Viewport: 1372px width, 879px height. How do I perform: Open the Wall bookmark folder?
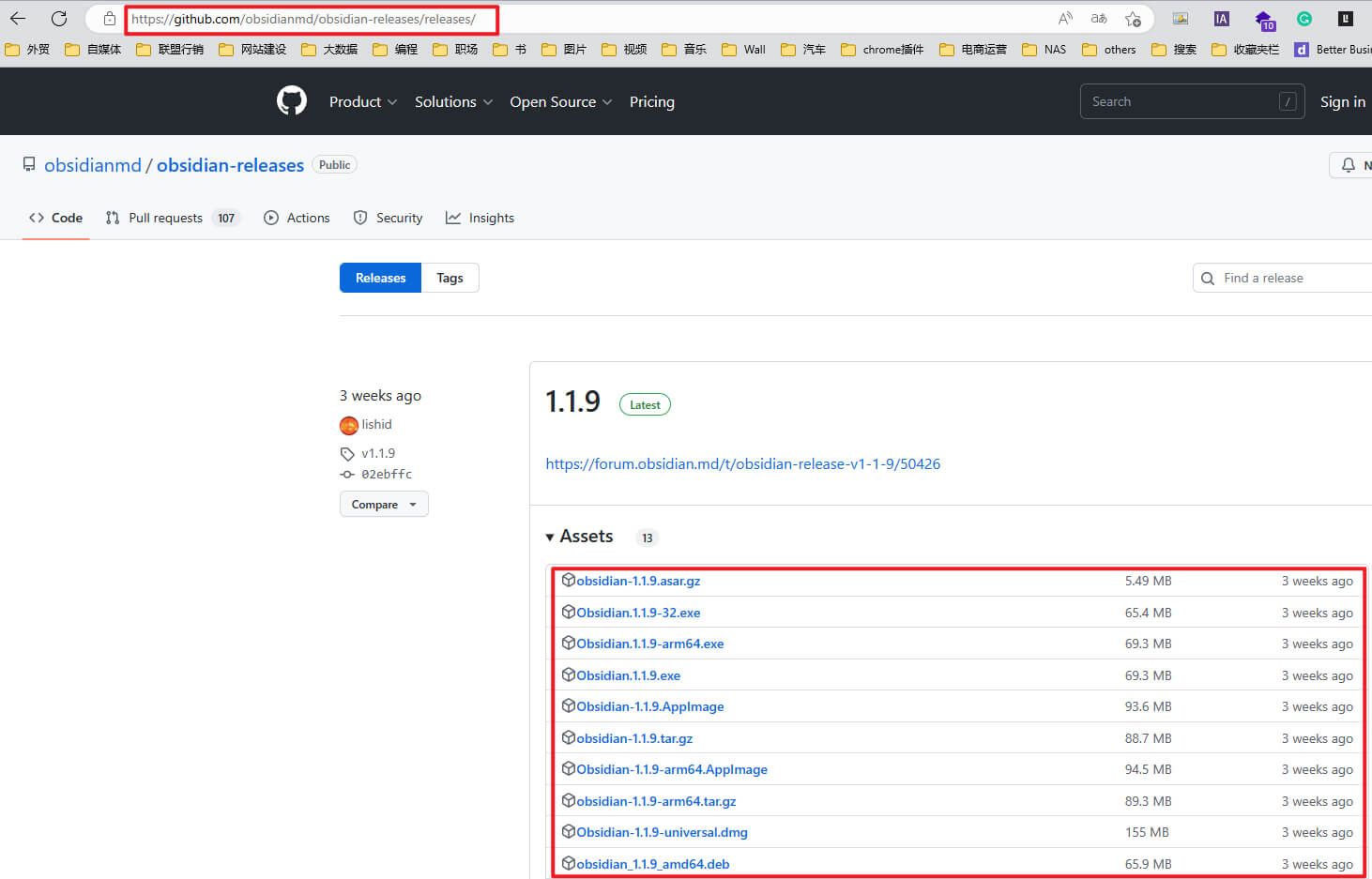pos(744,50)
